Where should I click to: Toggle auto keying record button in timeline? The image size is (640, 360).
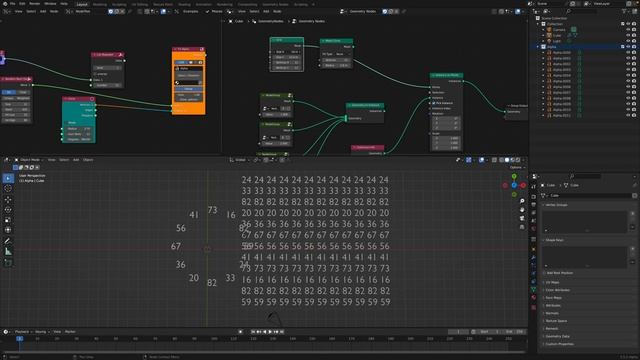click(x=240, y=332)
